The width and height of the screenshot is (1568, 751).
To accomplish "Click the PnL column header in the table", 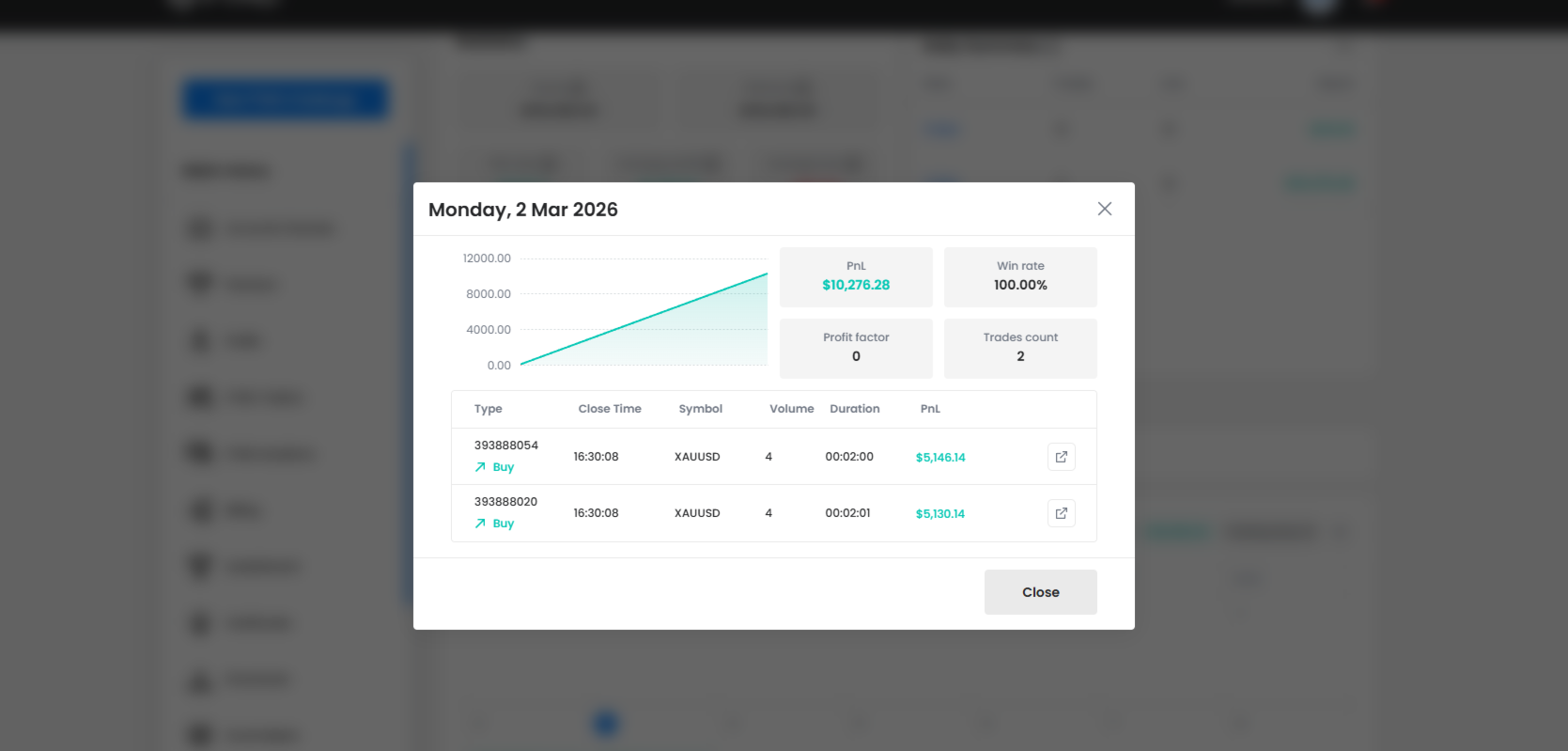I will point(930,409).
